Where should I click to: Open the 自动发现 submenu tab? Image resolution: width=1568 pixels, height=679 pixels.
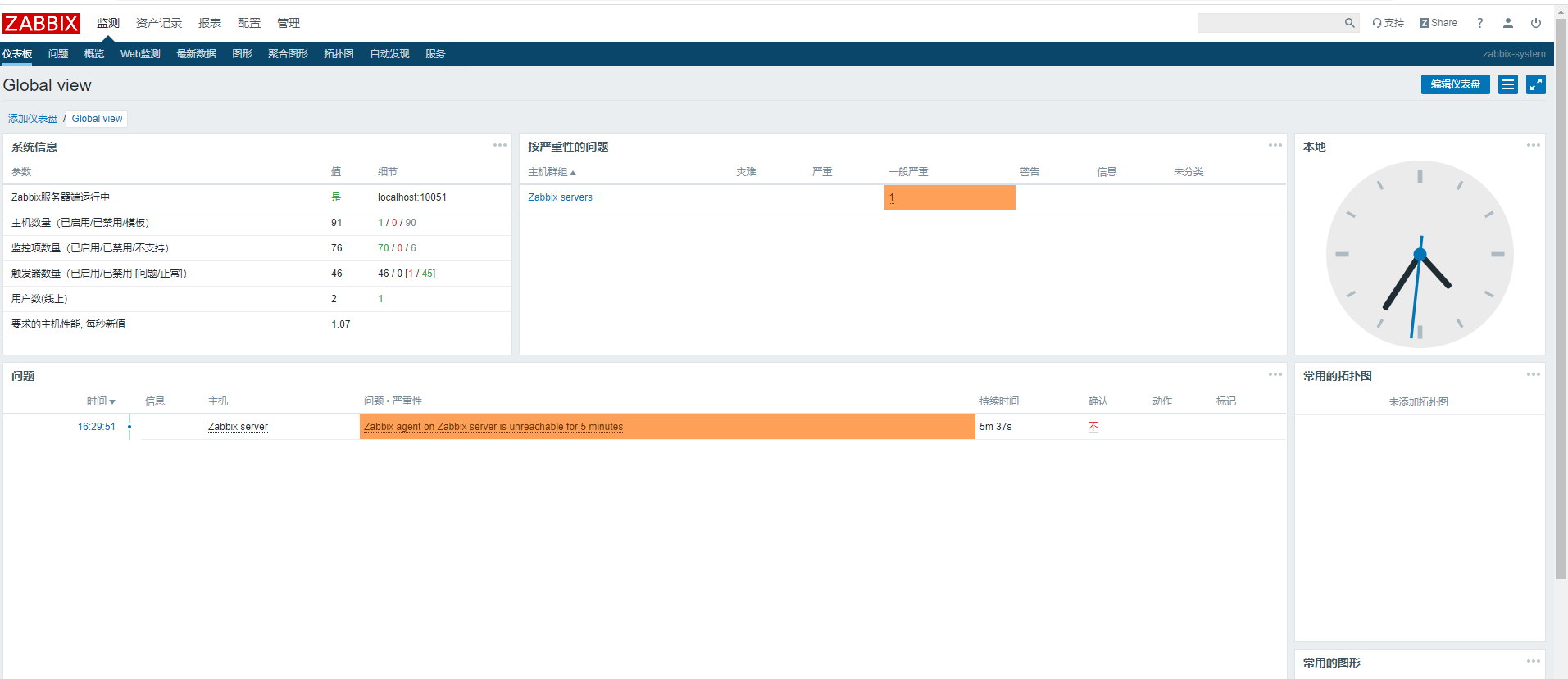coord(389,54)
